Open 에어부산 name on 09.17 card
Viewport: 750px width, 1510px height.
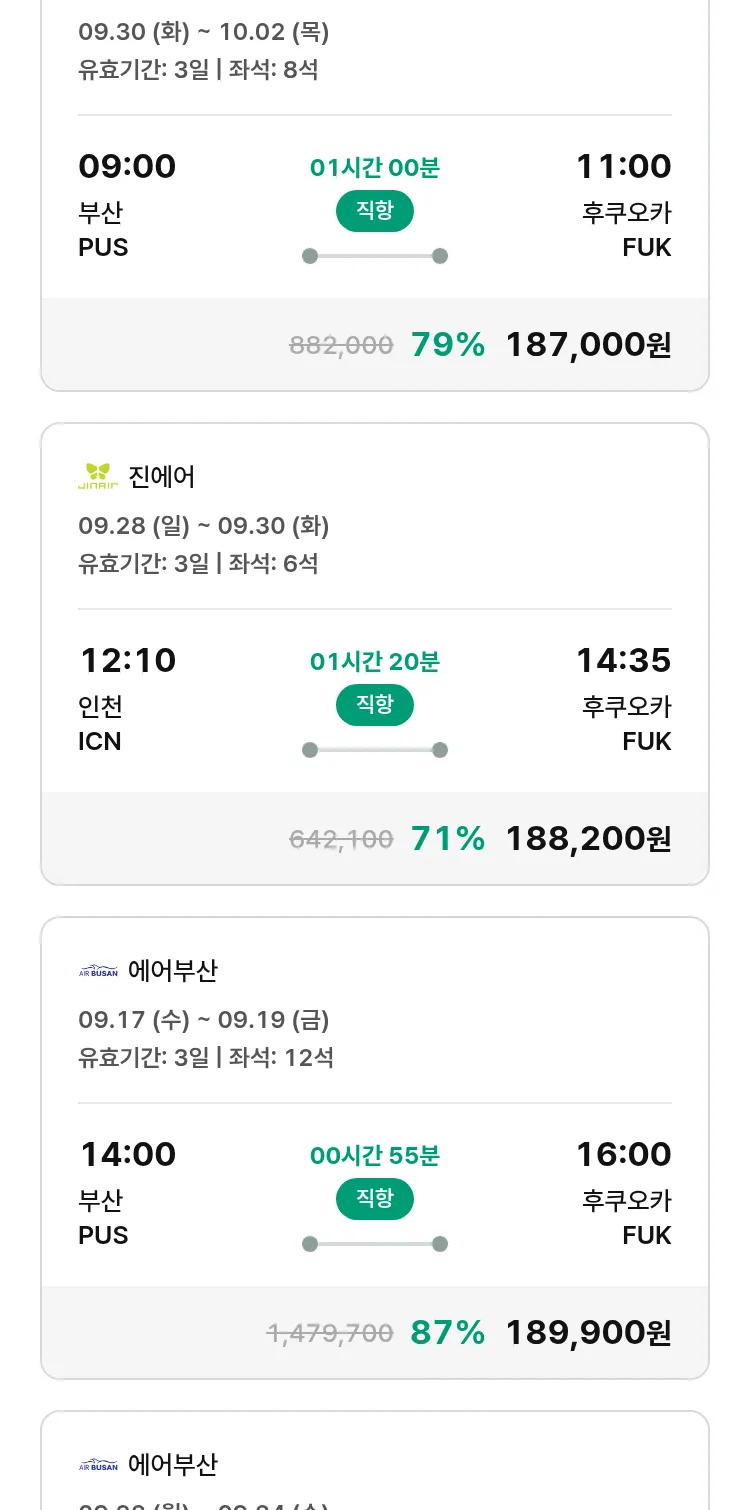coord(172,970)
